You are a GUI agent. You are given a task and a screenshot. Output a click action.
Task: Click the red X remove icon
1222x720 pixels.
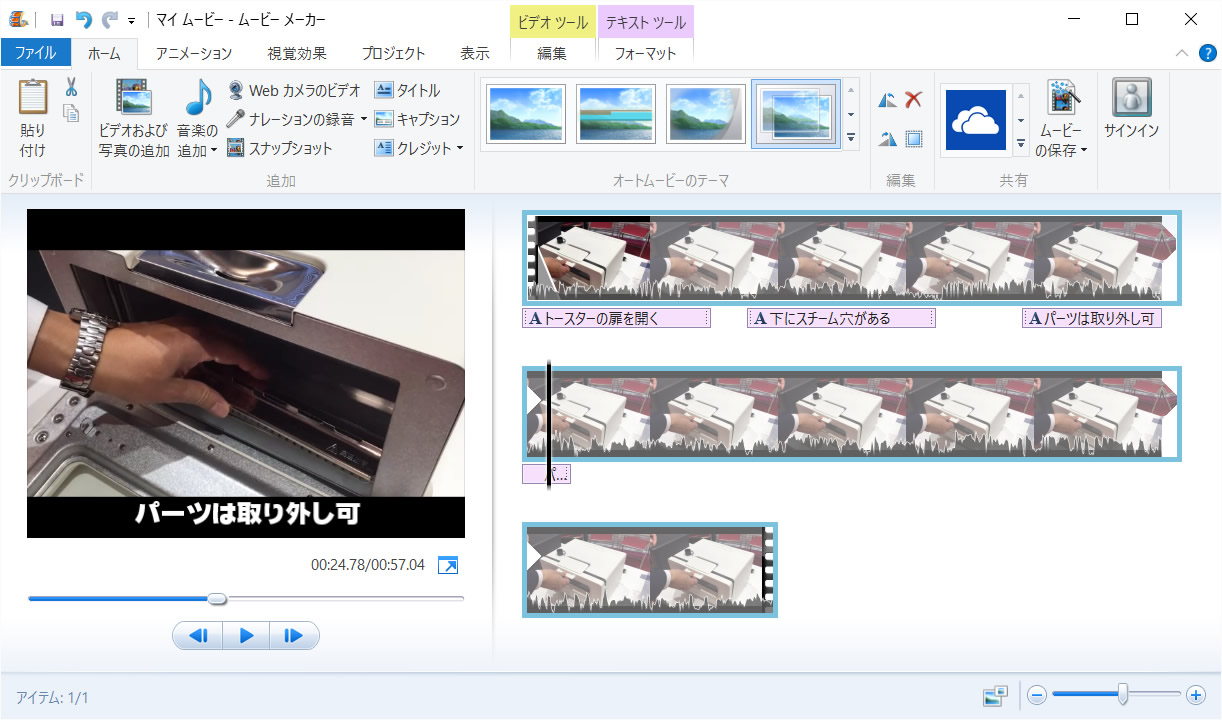tap(913, 99)
